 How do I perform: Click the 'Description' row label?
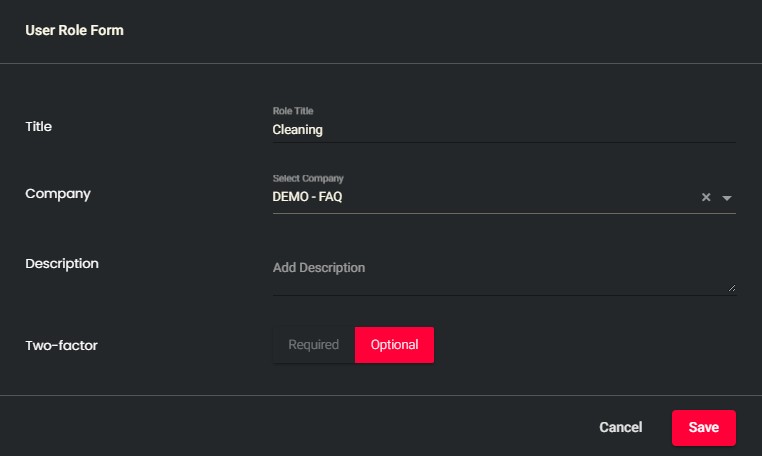pos(62,264)
